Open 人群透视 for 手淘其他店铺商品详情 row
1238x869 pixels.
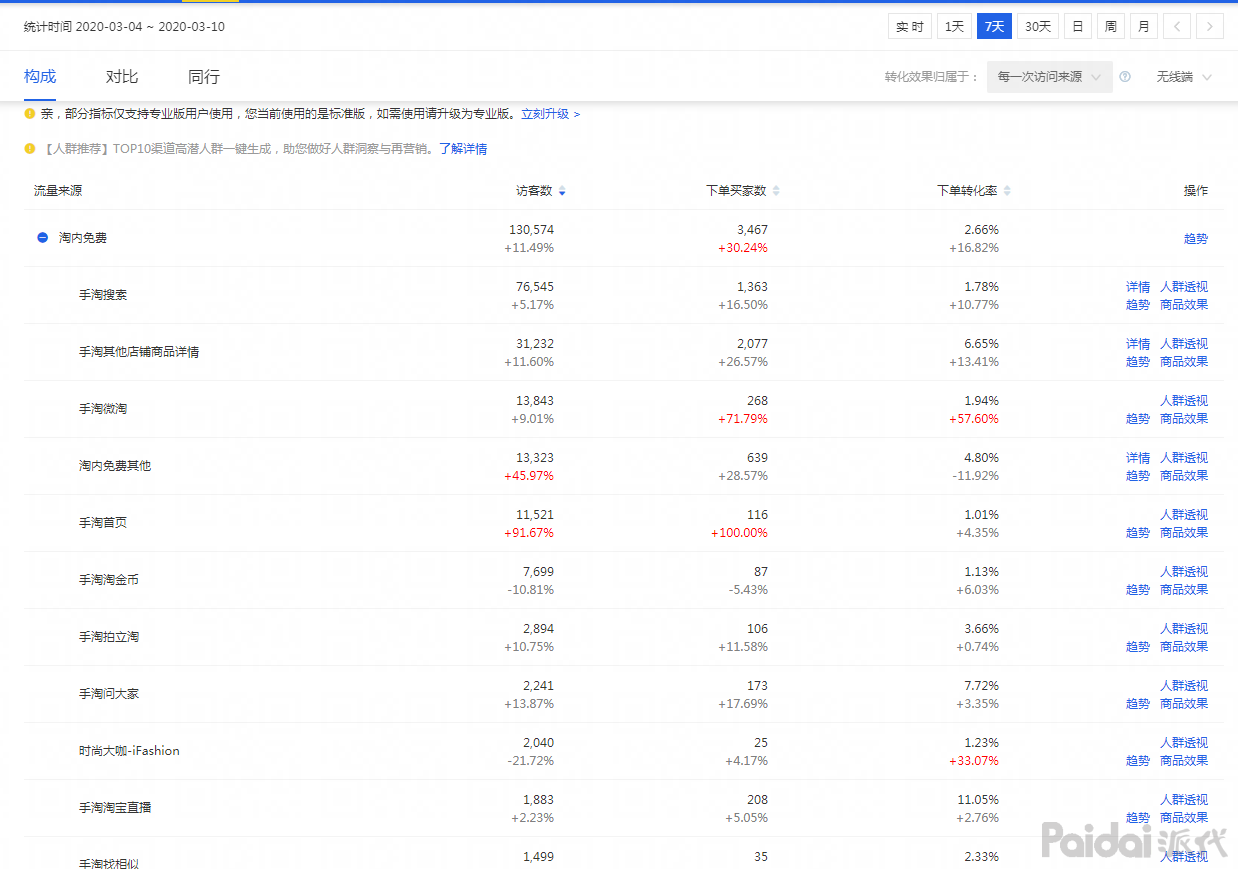[x=1184, y=344]
